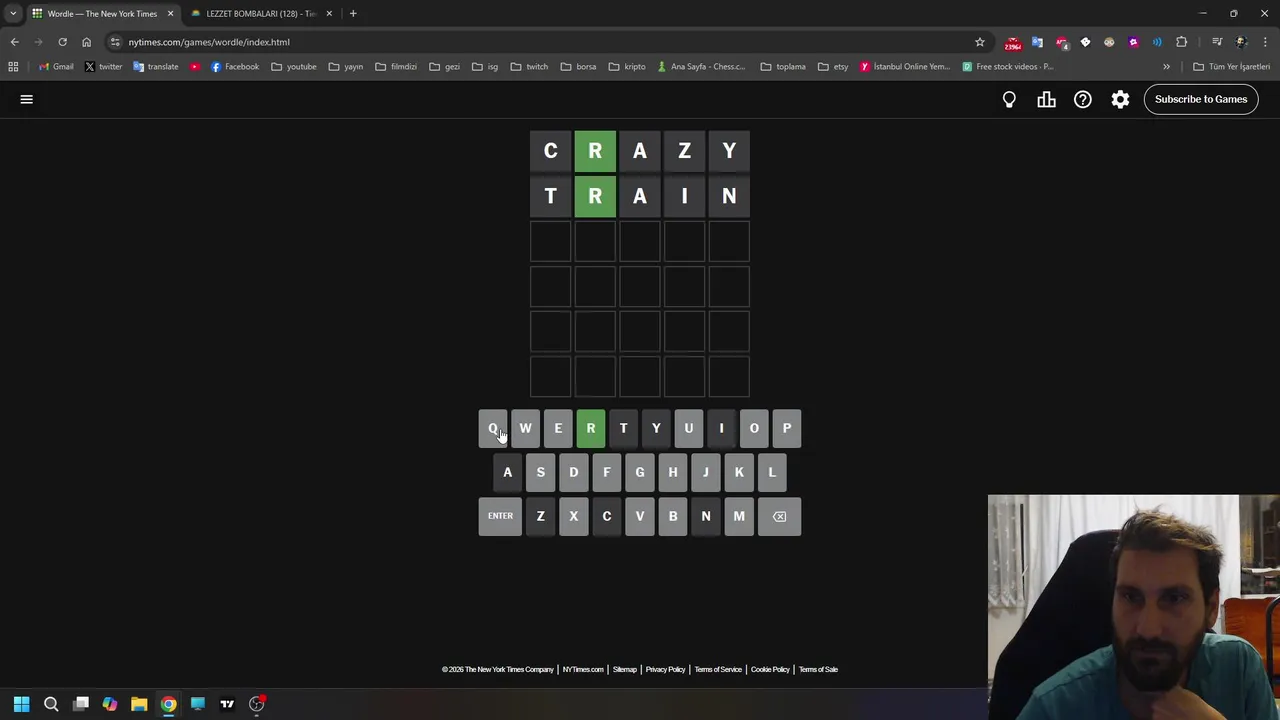Open the Privacy Policy footer link
Screen dimensions: 1280x720
tap(665, 669)
